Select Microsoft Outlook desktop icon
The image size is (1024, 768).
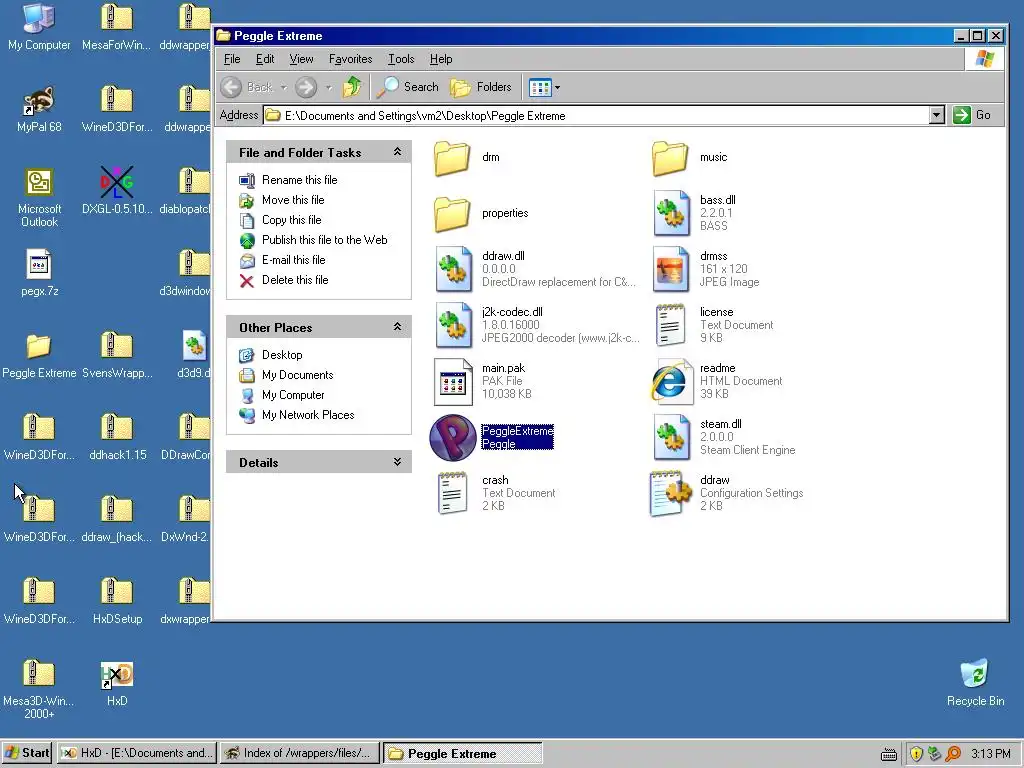[39, 197]
